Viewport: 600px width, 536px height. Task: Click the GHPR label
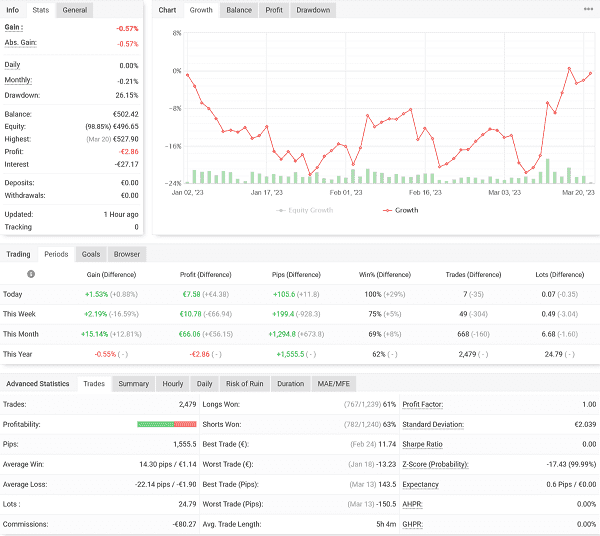click(x=412, y=524)
